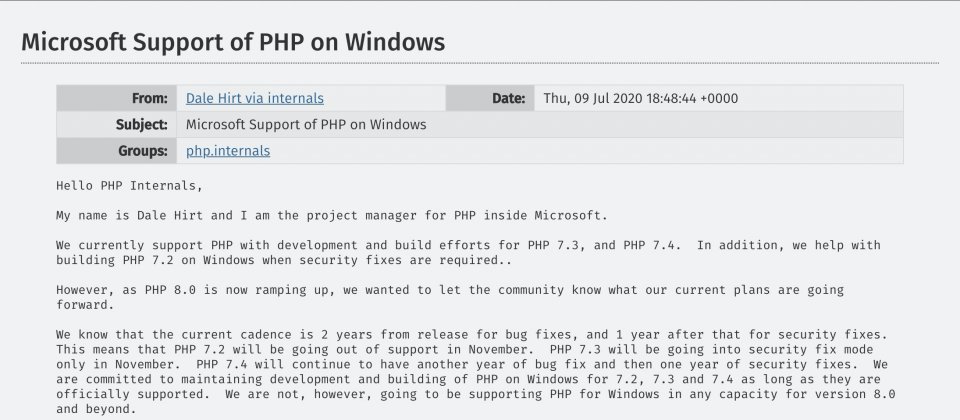Click the Hello PHP Internals greeting line

(129, 186)
